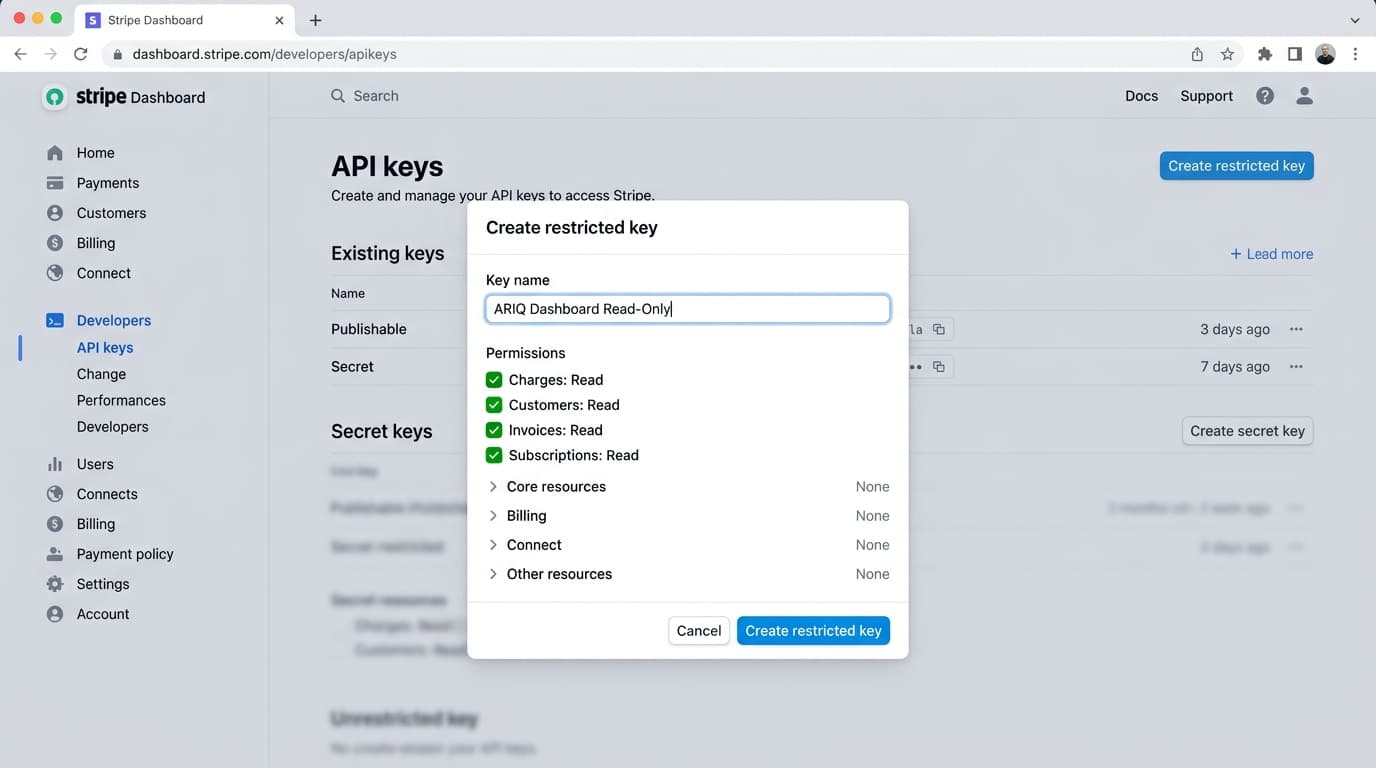Reload the page with the browser refresh icon
The width and height of the screenshot is (1376, 768).
pos(81,54)
